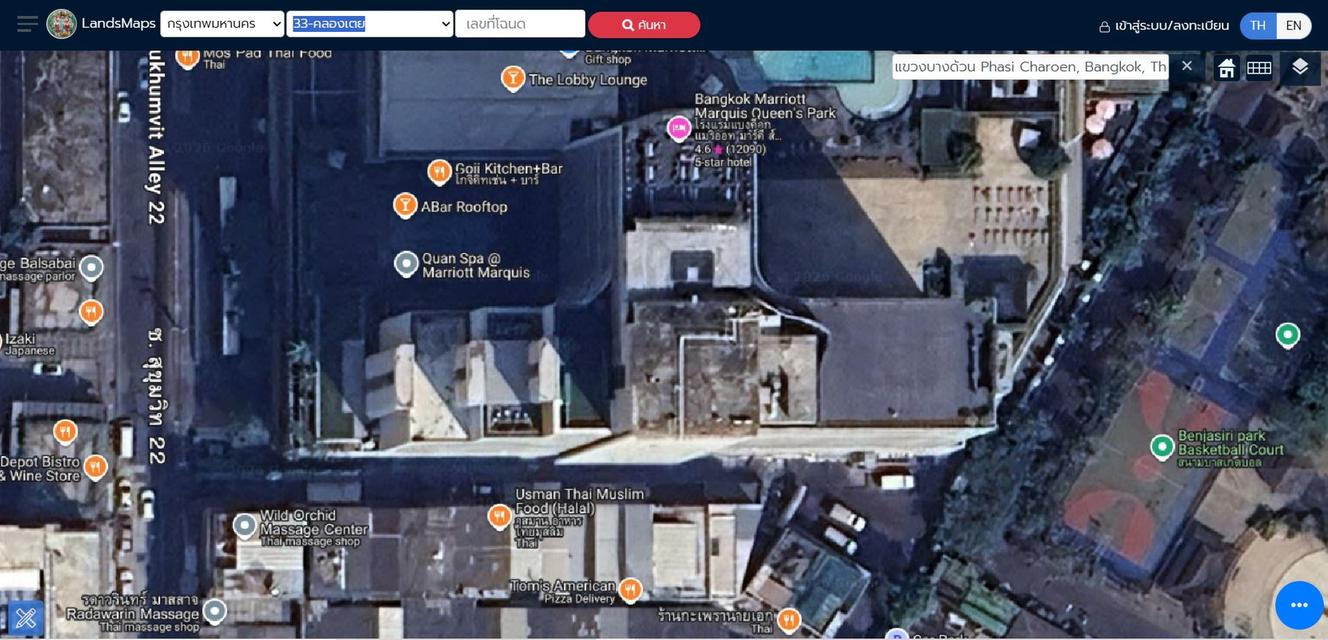Clear the location search box with X
The image size is (1328, 640).
[1186, 66]
